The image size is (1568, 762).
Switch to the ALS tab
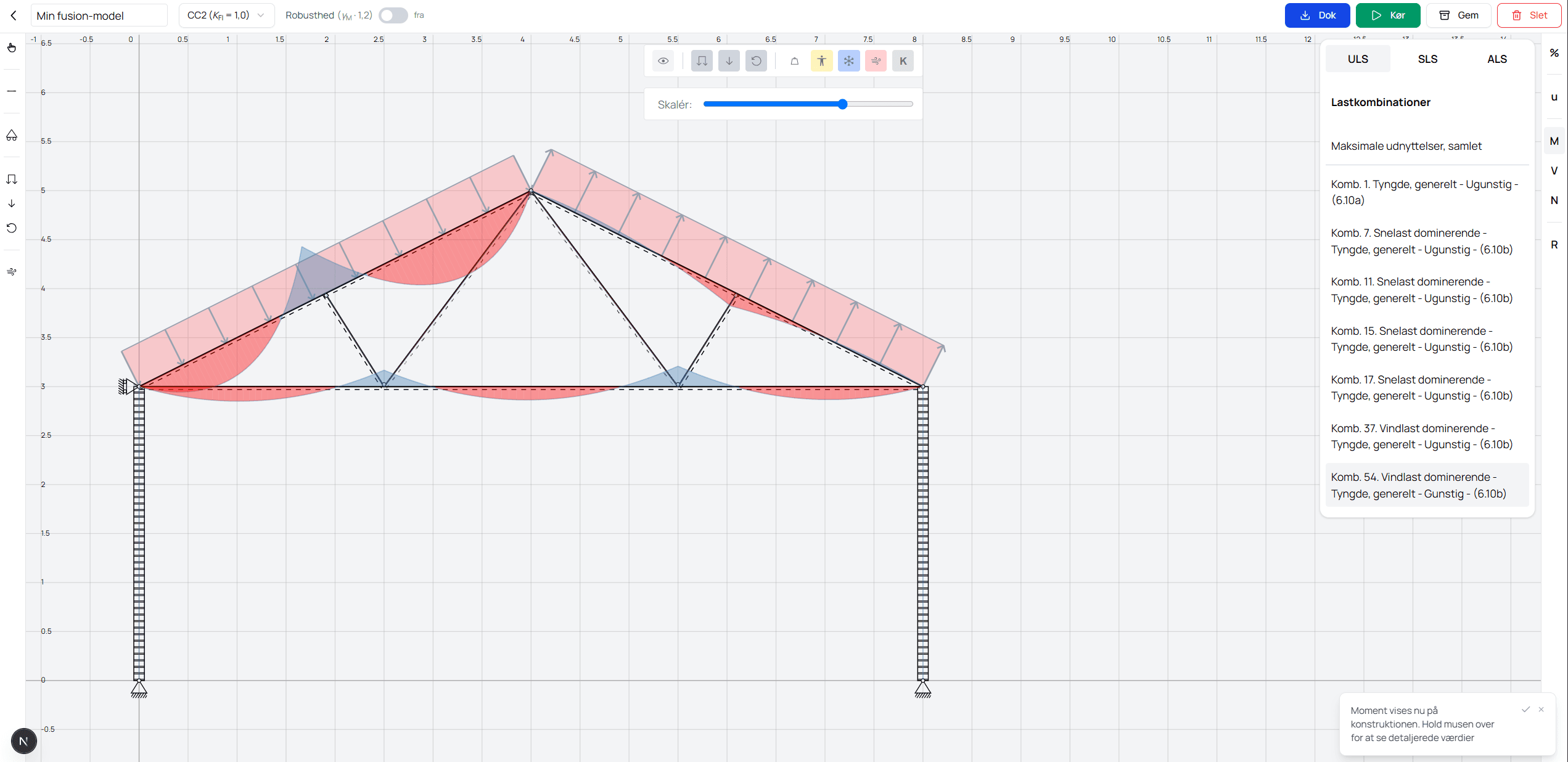coord(1497,59)
